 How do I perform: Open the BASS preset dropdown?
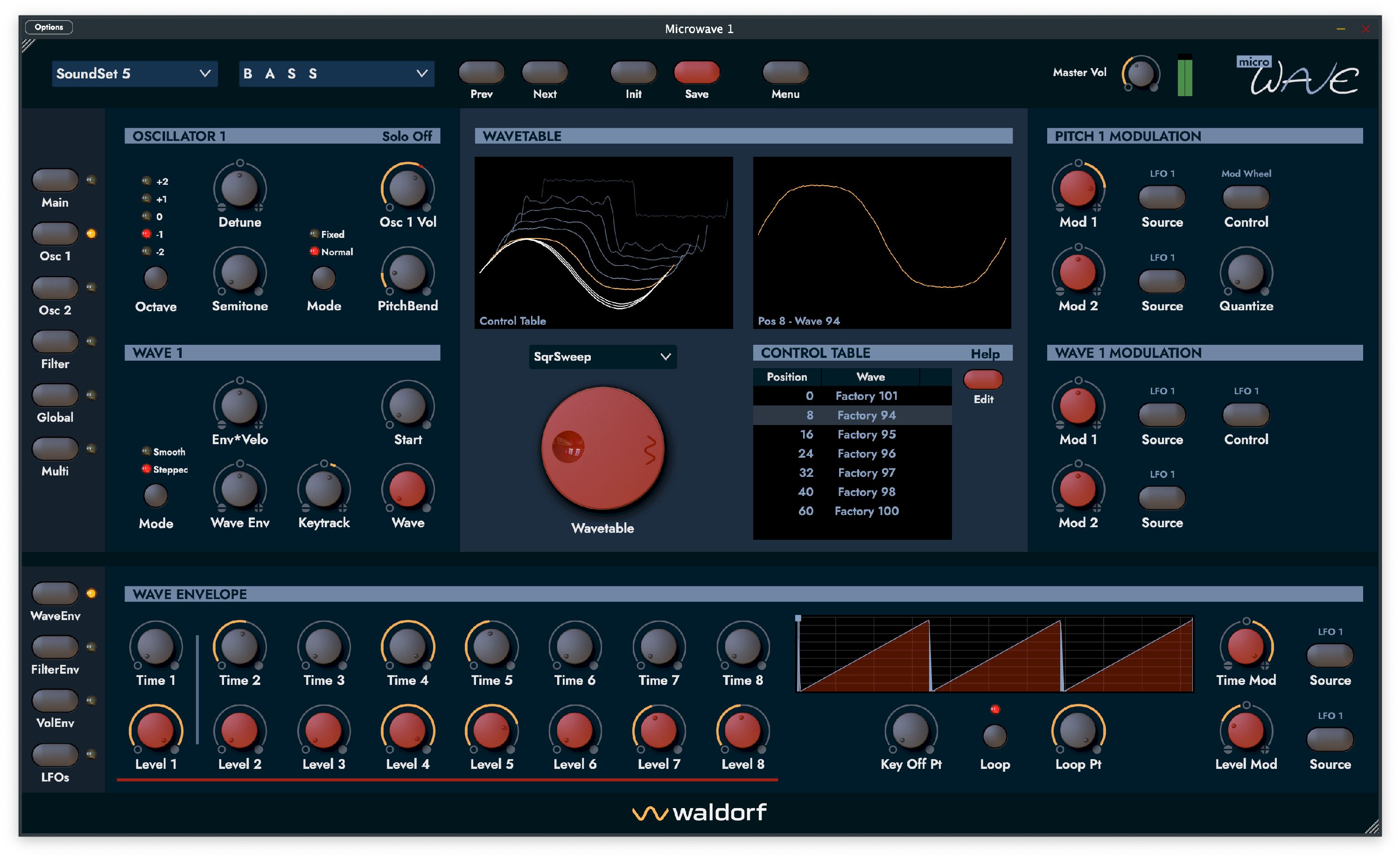pyautogui.click(x=336, y=74)
